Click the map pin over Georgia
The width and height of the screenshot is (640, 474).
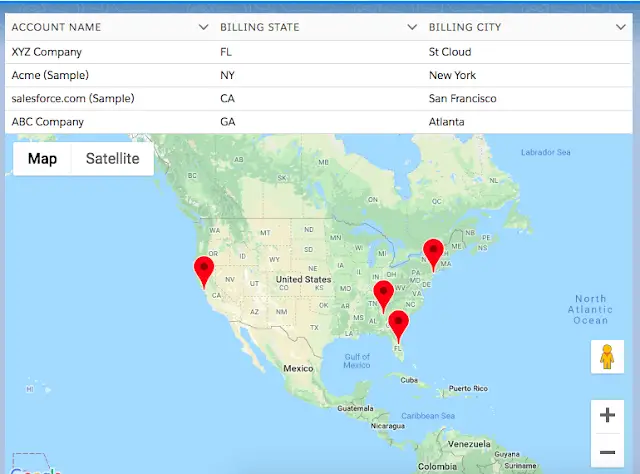(x=383, y=293)
